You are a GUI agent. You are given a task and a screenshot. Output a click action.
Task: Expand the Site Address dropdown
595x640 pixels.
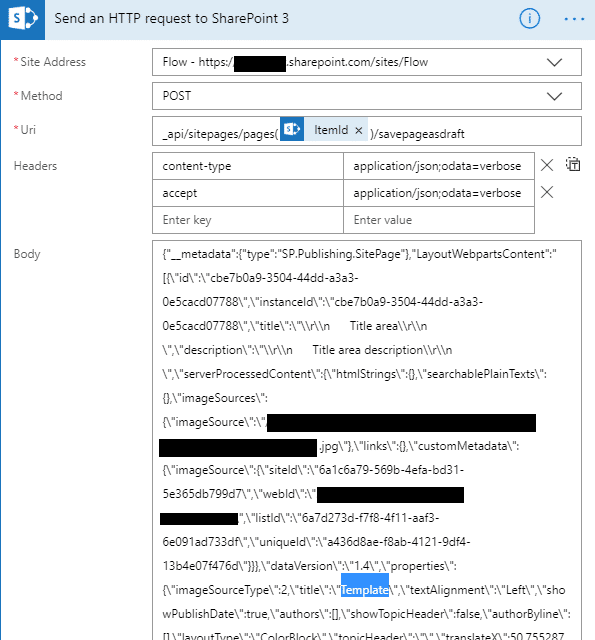coord(554,62)
